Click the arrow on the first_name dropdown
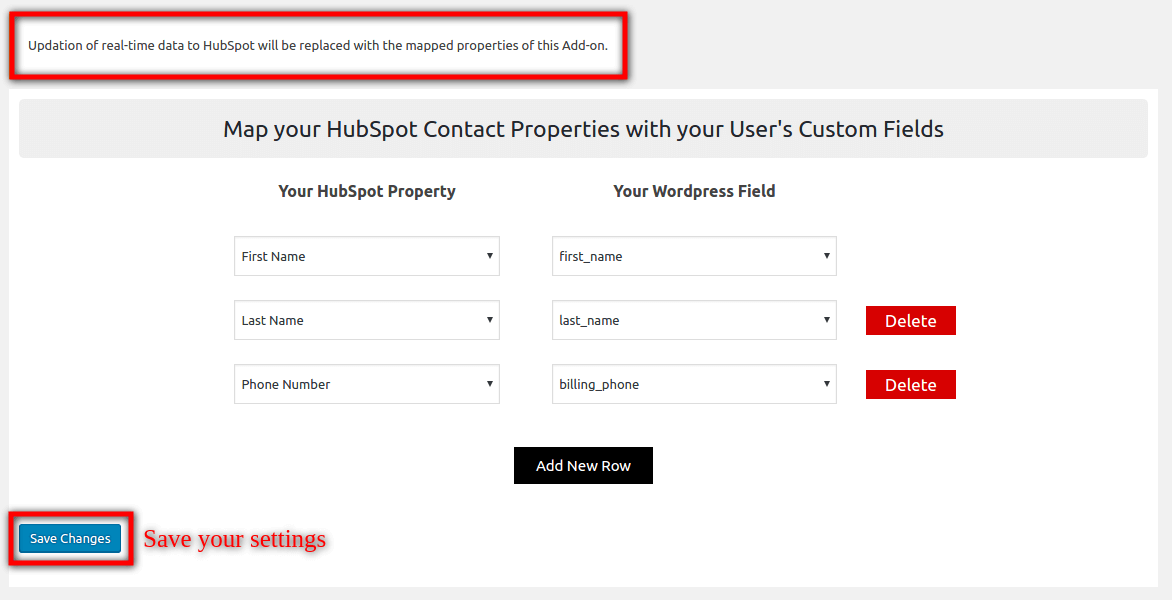The image size is (1172, 600). point(827,256)
